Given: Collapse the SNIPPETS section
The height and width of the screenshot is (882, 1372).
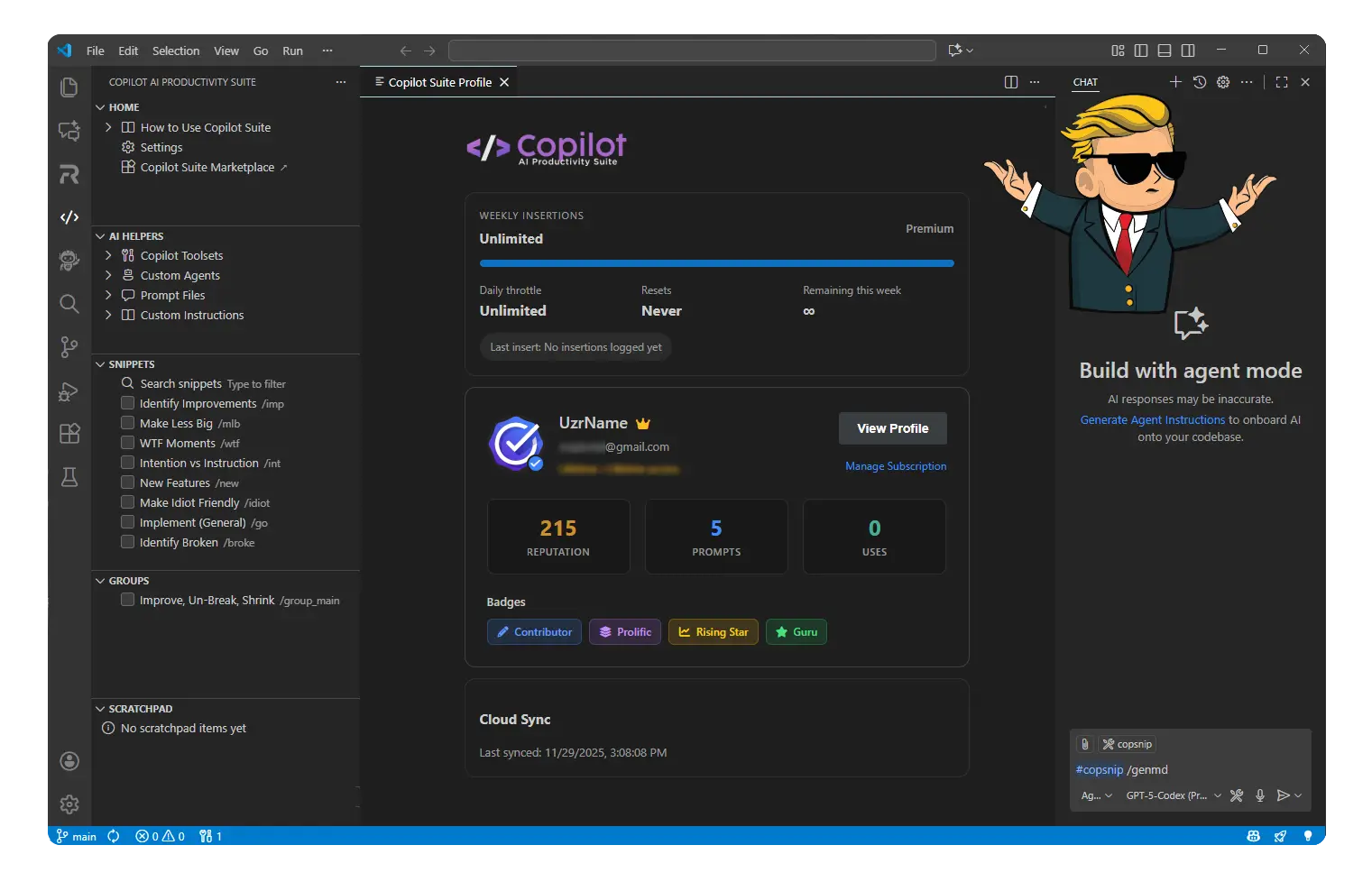Looking at the screenshot, I should tap(100, 364).
